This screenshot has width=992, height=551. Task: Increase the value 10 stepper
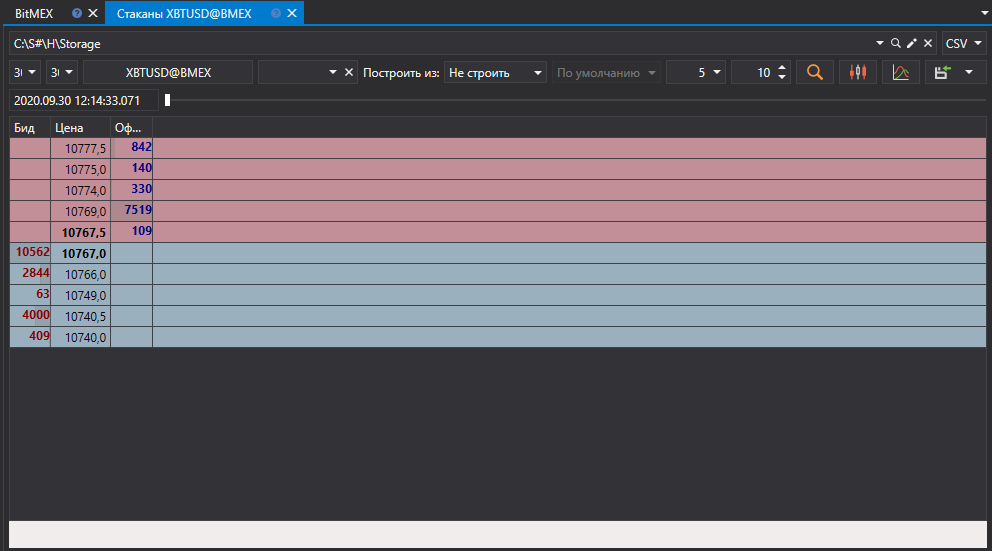782,68
